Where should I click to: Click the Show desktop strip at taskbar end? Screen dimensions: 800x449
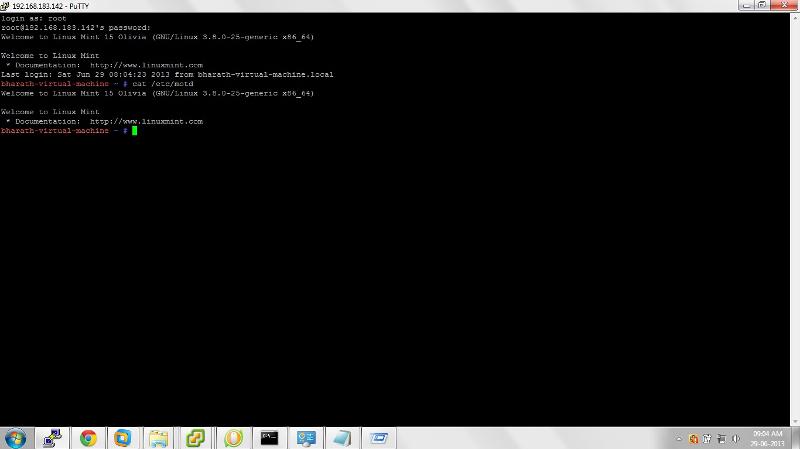(796, 438)
